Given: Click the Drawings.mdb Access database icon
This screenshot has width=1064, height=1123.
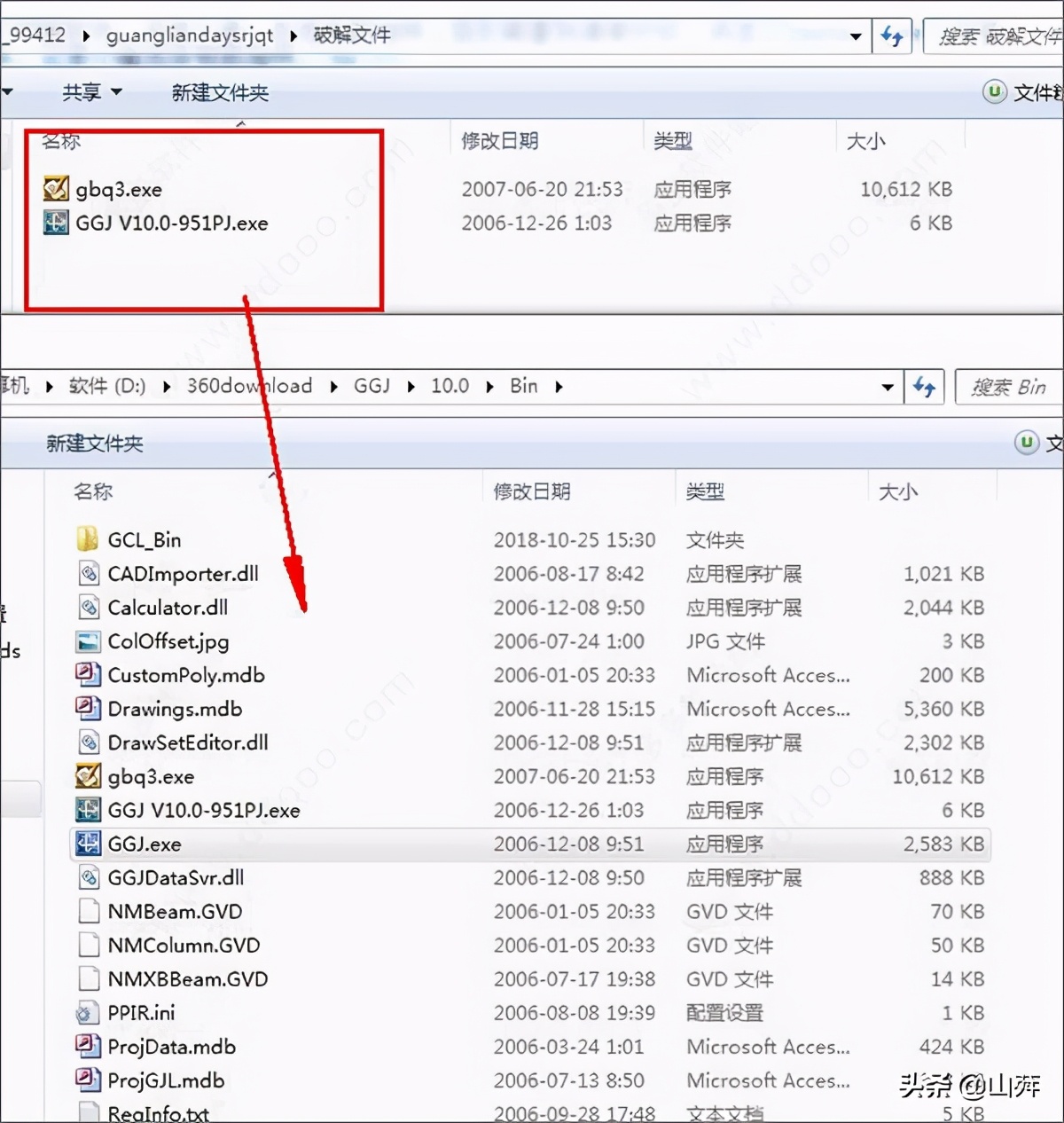Looking at the screenshot, I should pos(88,708).
